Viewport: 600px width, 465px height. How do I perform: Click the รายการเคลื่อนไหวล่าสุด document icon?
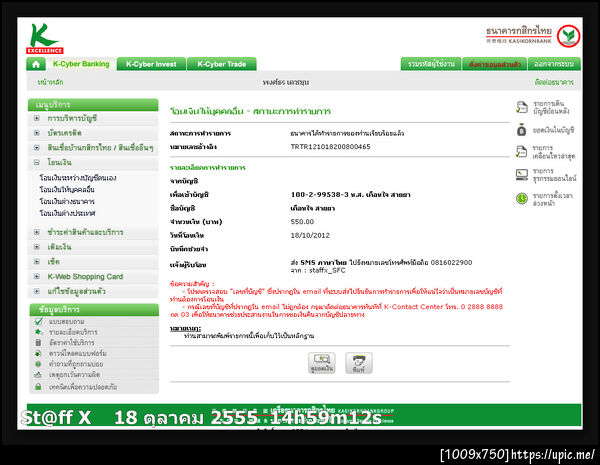pyautogui.click(x=522, y=152)
